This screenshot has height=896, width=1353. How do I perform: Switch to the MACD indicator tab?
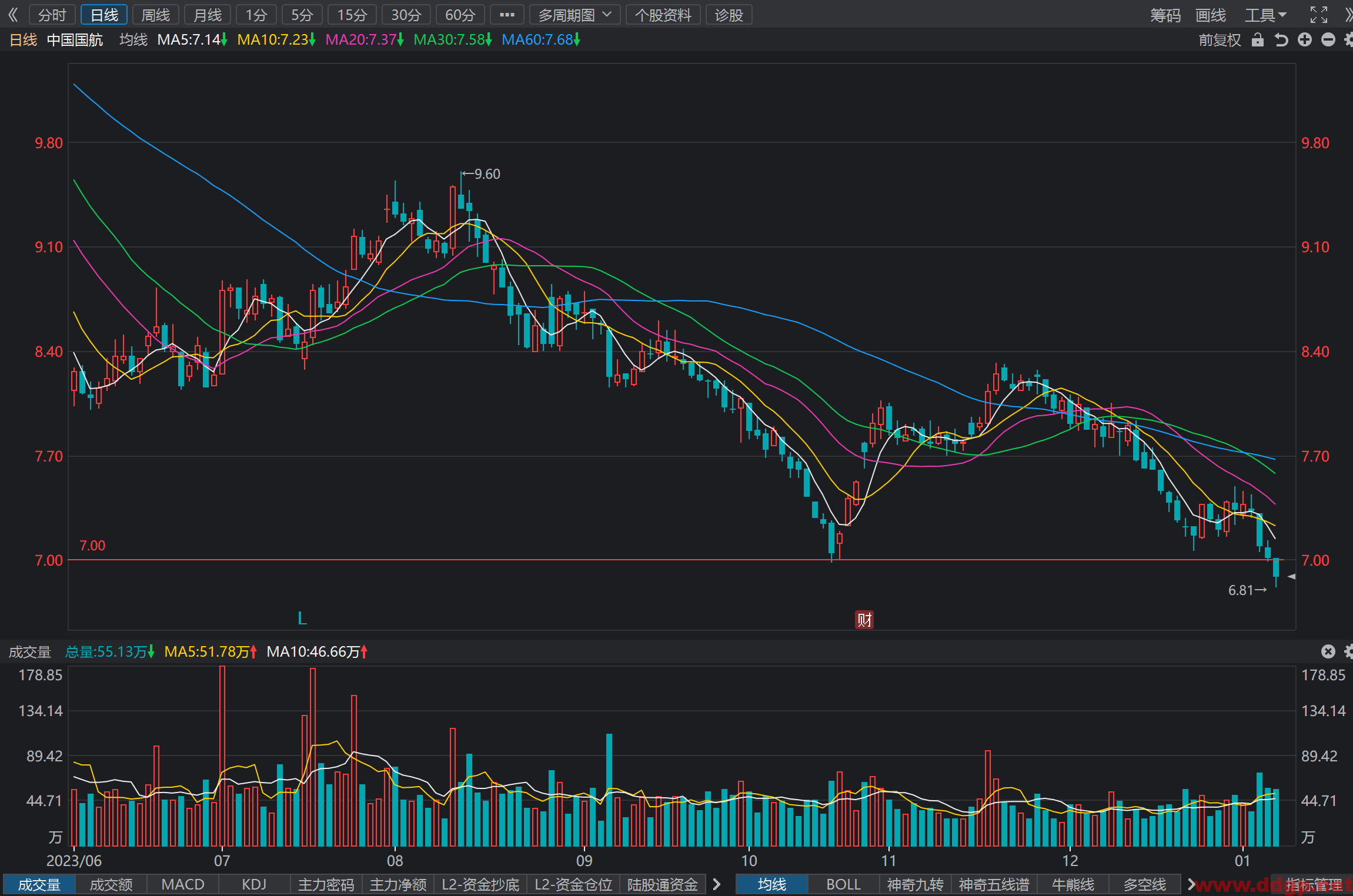183,884
